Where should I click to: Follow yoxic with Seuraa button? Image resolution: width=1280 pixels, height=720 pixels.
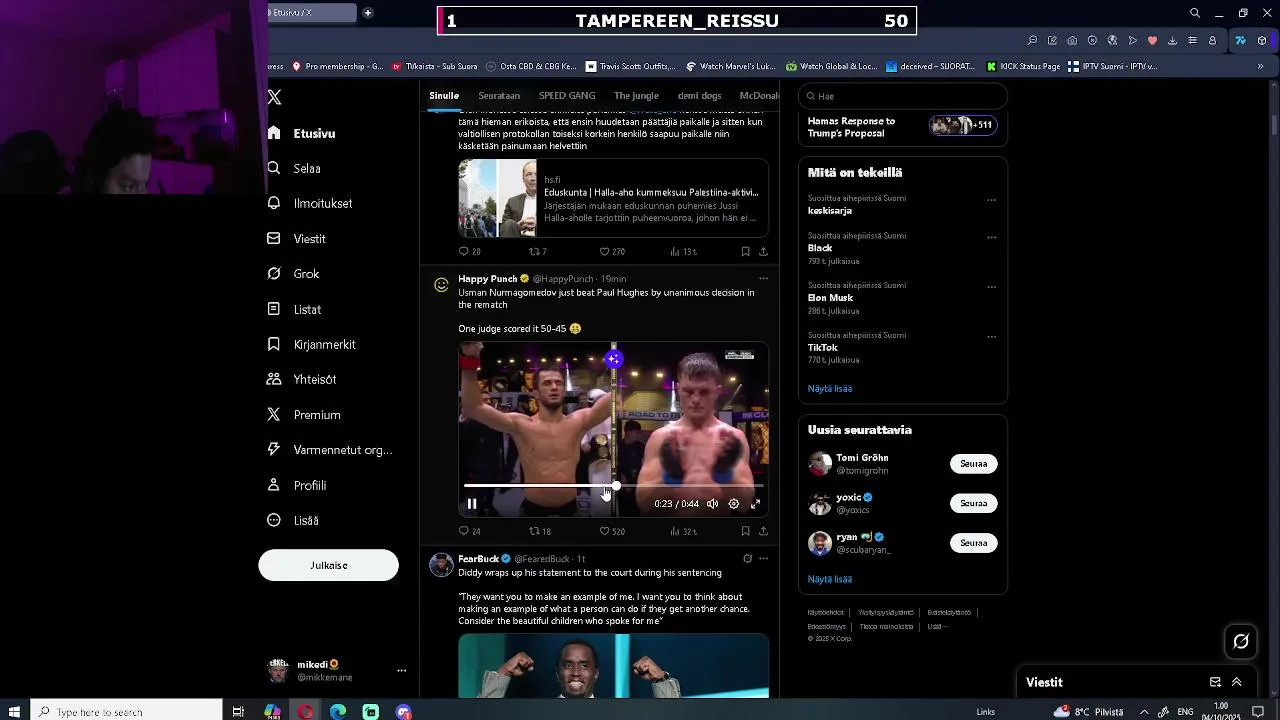973,503
